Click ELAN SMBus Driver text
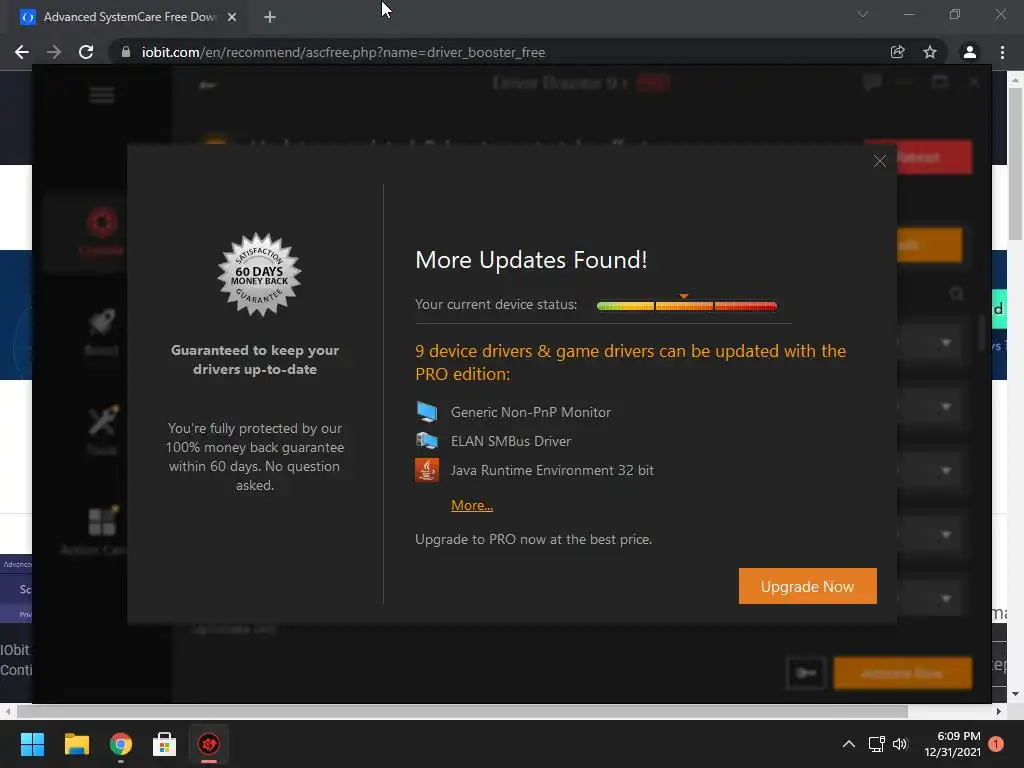 point(511,441)
